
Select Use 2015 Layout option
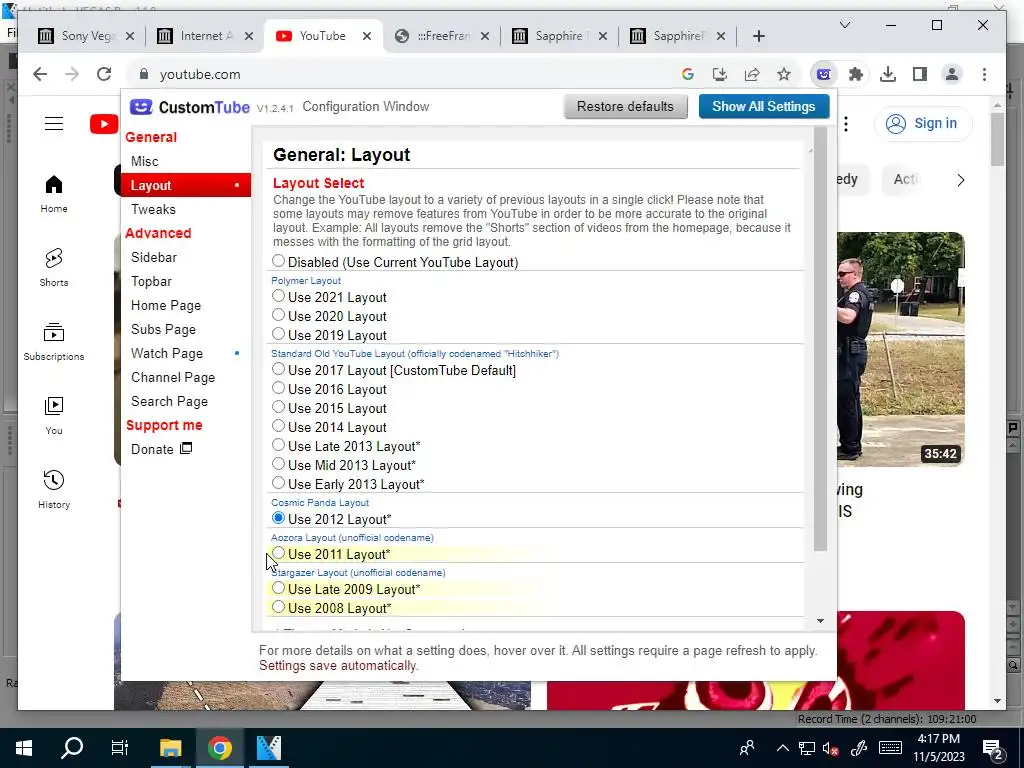(x=279, y=407)
